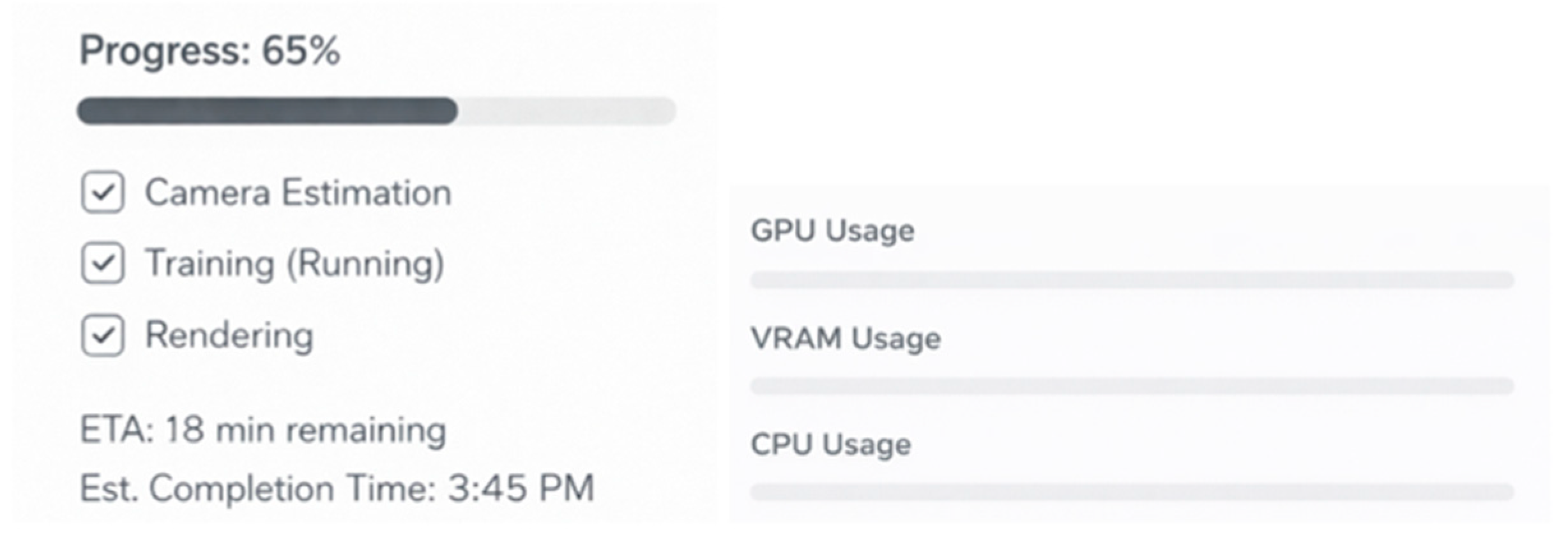Click the ETA: 18 min remaining text
This screenshot has width=1568, height=546.
point(263,430)
